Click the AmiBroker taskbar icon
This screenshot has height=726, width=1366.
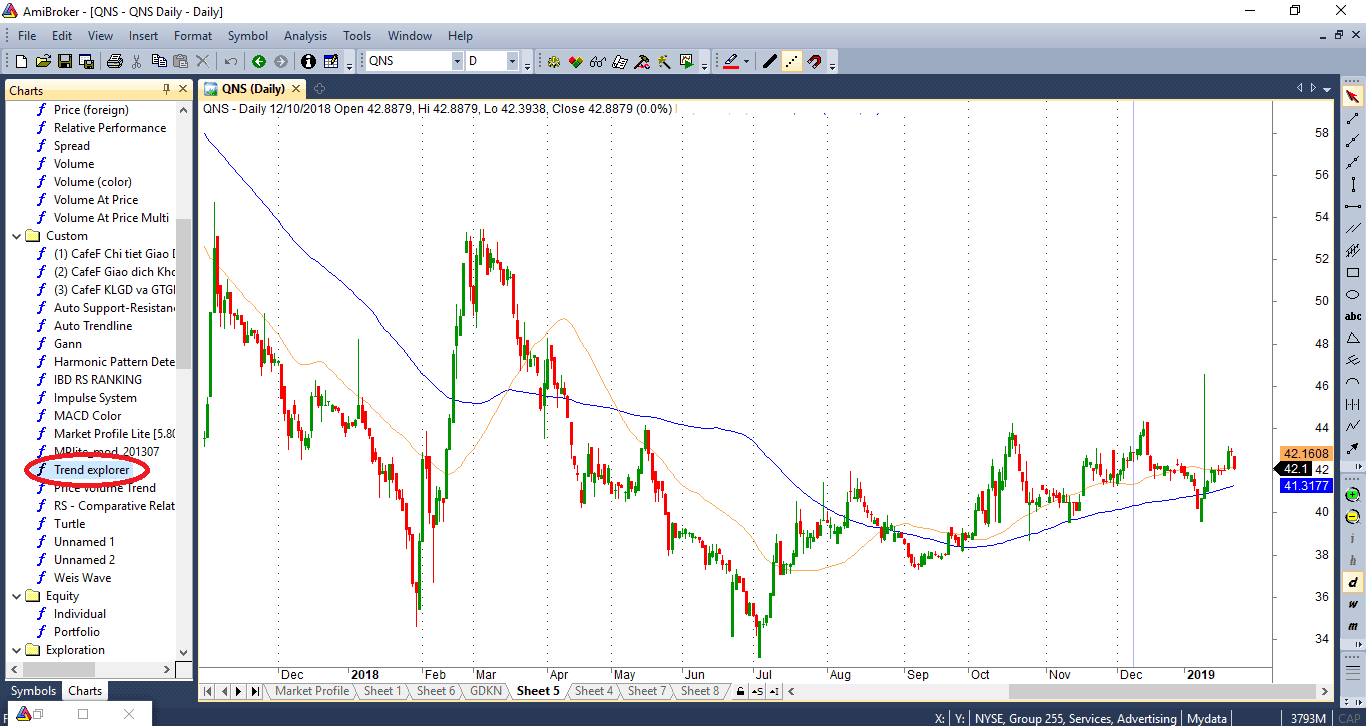tap(24, 714)
